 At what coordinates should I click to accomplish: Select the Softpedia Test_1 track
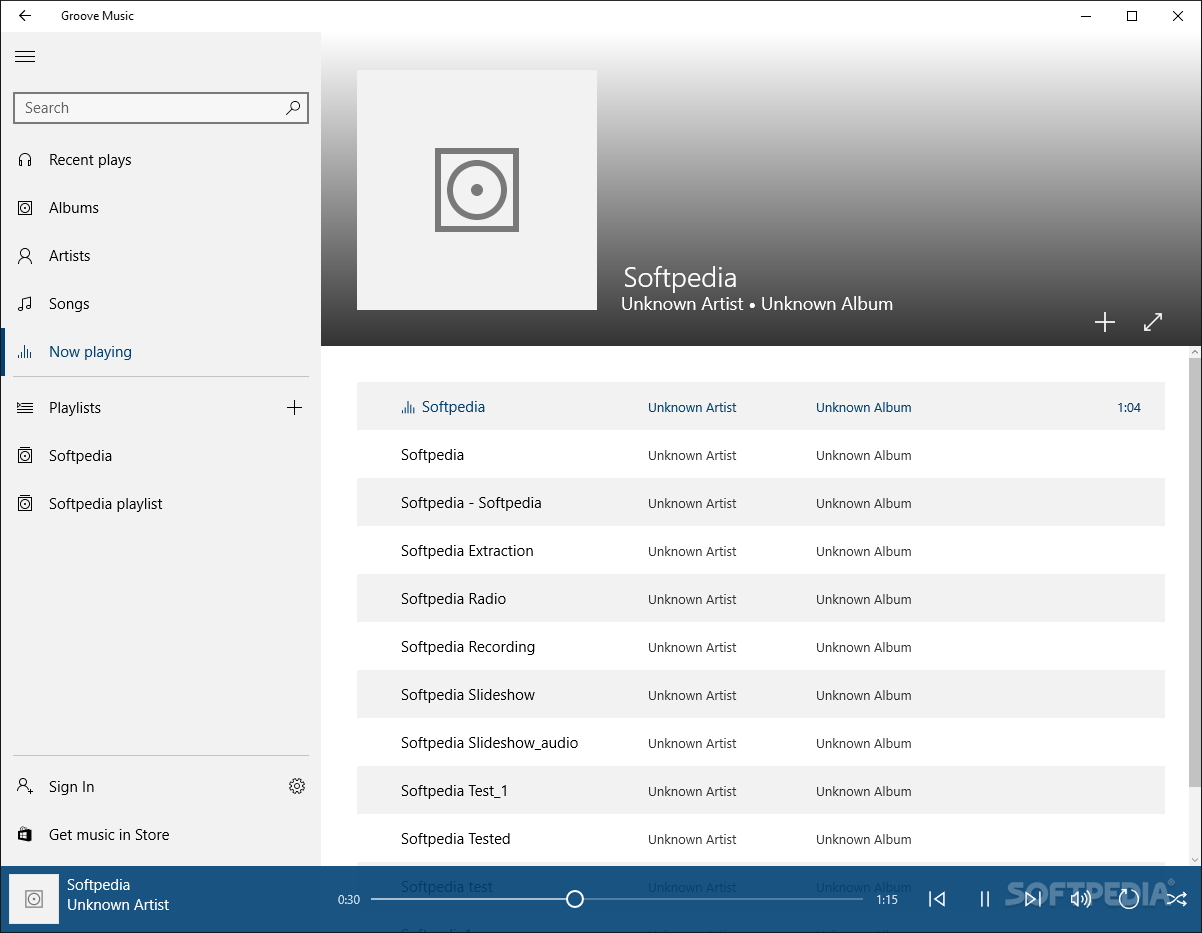coord(761,791)
